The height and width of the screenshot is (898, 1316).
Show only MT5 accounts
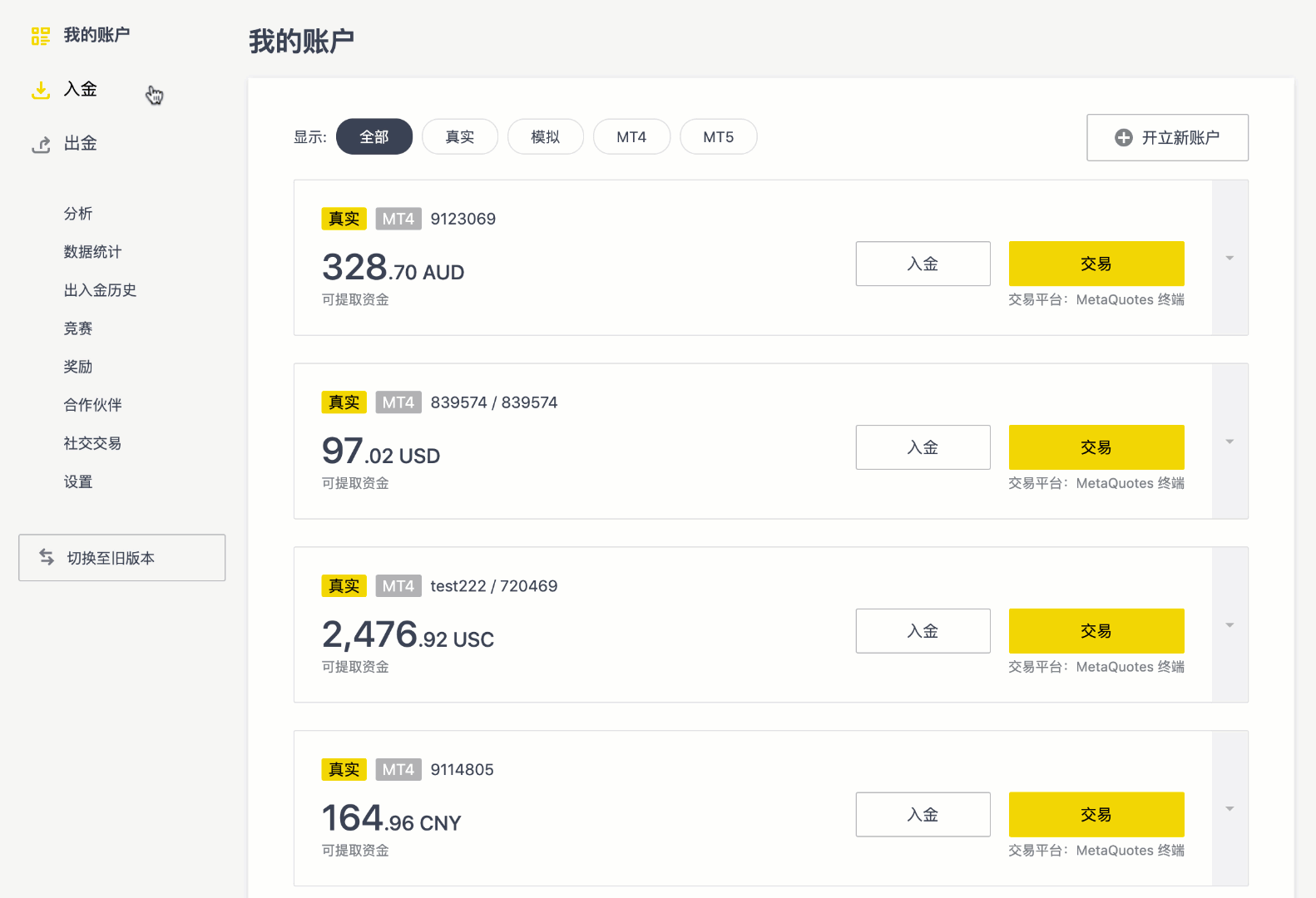(718, 137)
